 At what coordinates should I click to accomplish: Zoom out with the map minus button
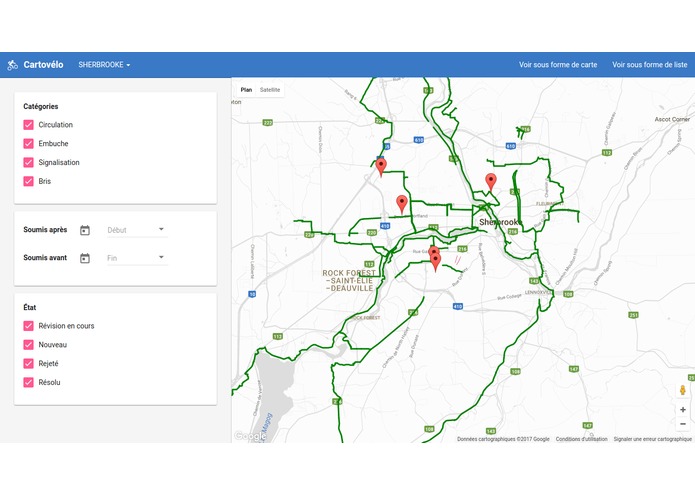tap(683, 424)
